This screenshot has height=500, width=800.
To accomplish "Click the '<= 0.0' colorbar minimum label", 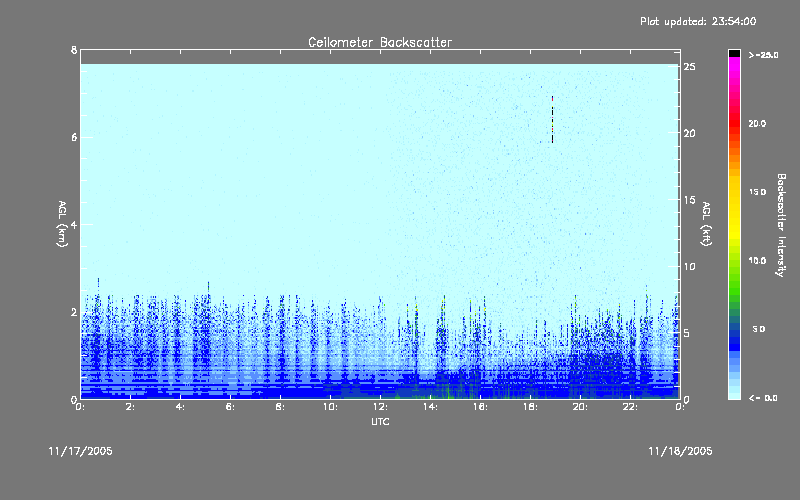I will pos(763,398).
